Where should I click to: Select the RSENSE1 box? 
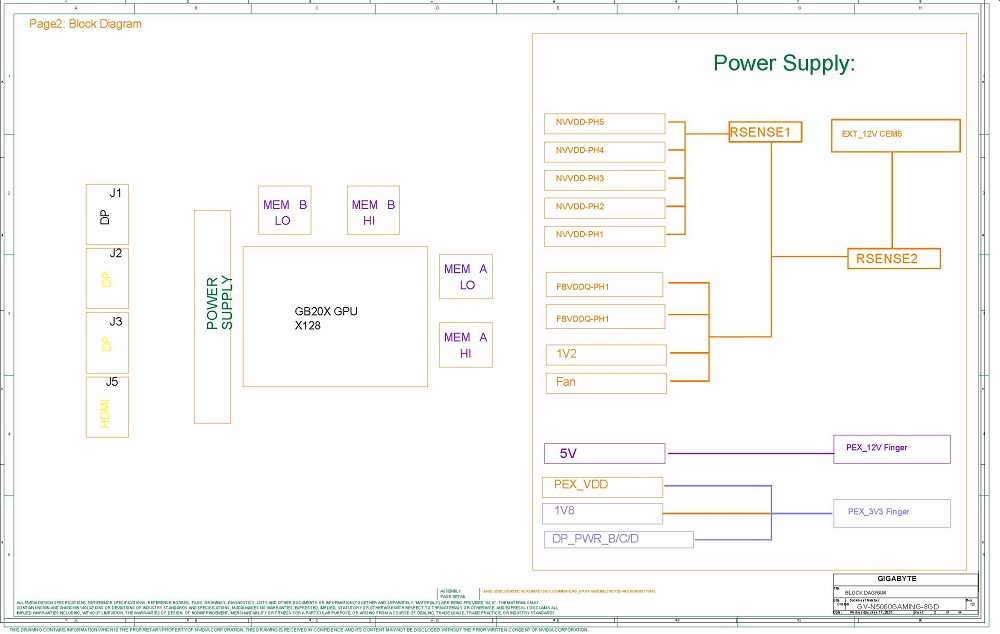[x=765, y=131]
